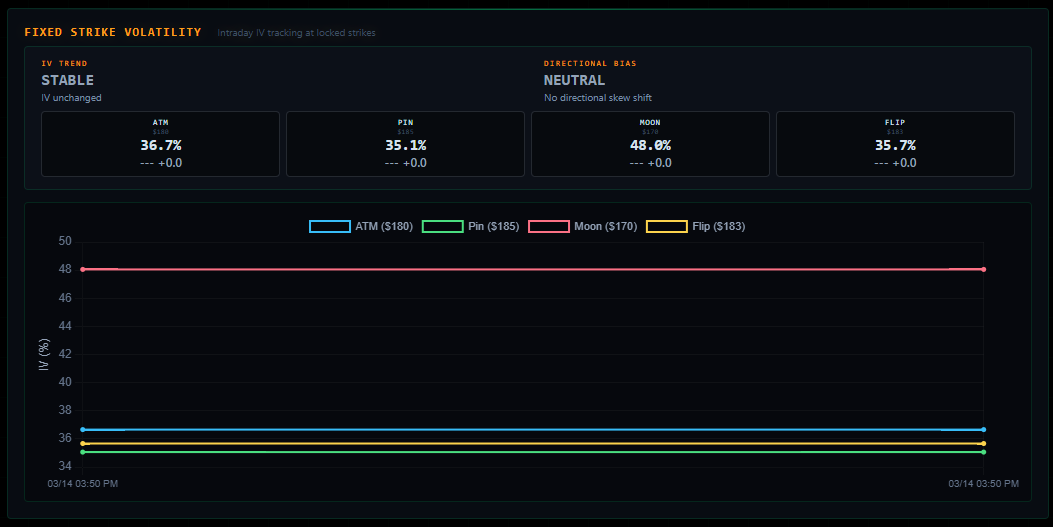The image size is (1053, 527).
Task: Click the '36' y-axis tick label
Action: coord(65,438)
